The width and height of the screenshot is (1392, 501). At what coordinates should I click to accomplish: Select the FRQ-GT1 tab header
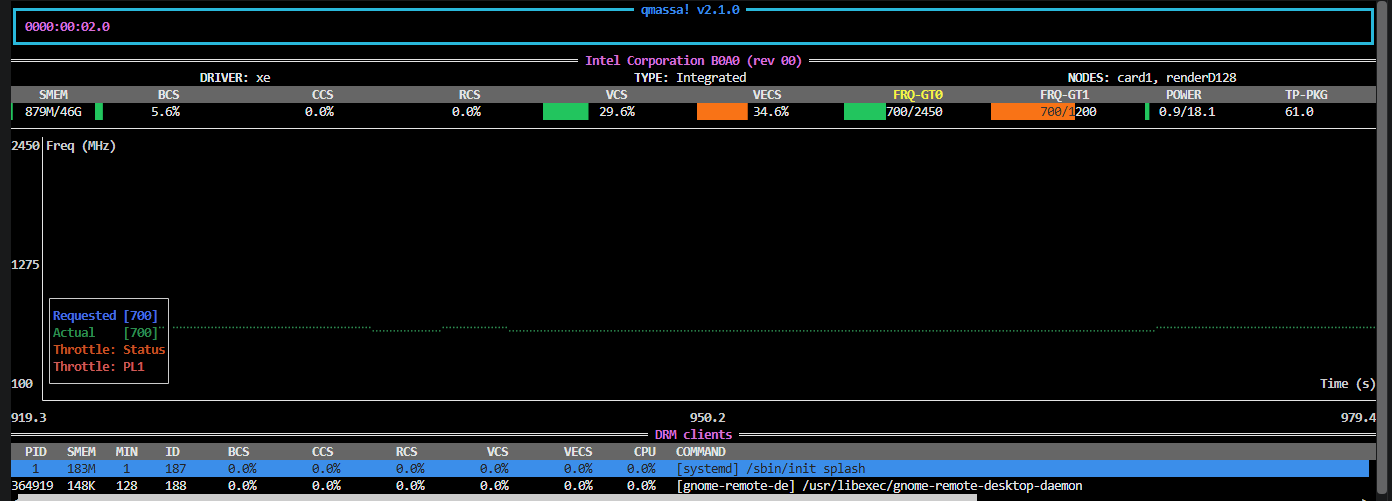point(1064,95)
